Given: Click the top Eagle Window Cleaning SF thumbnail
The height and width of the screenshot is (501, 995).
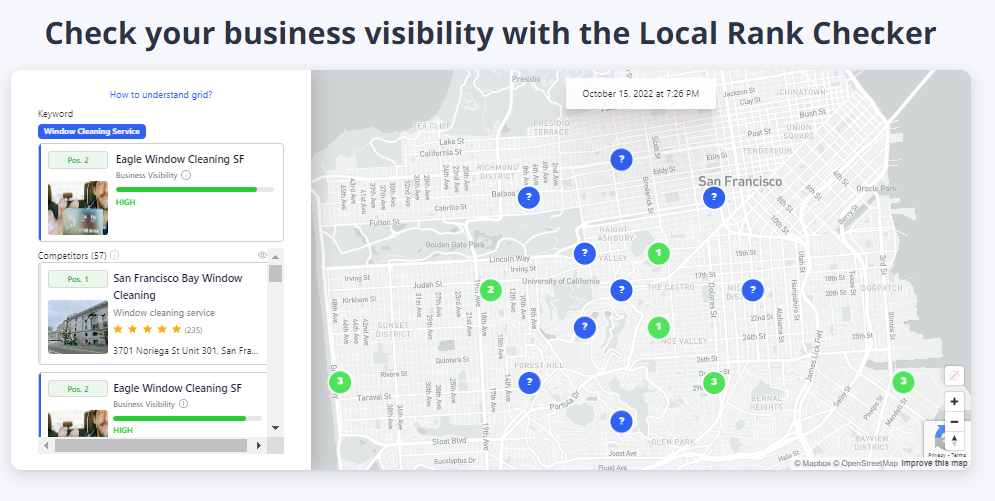Looking at the screenshot, I should 78,208.
